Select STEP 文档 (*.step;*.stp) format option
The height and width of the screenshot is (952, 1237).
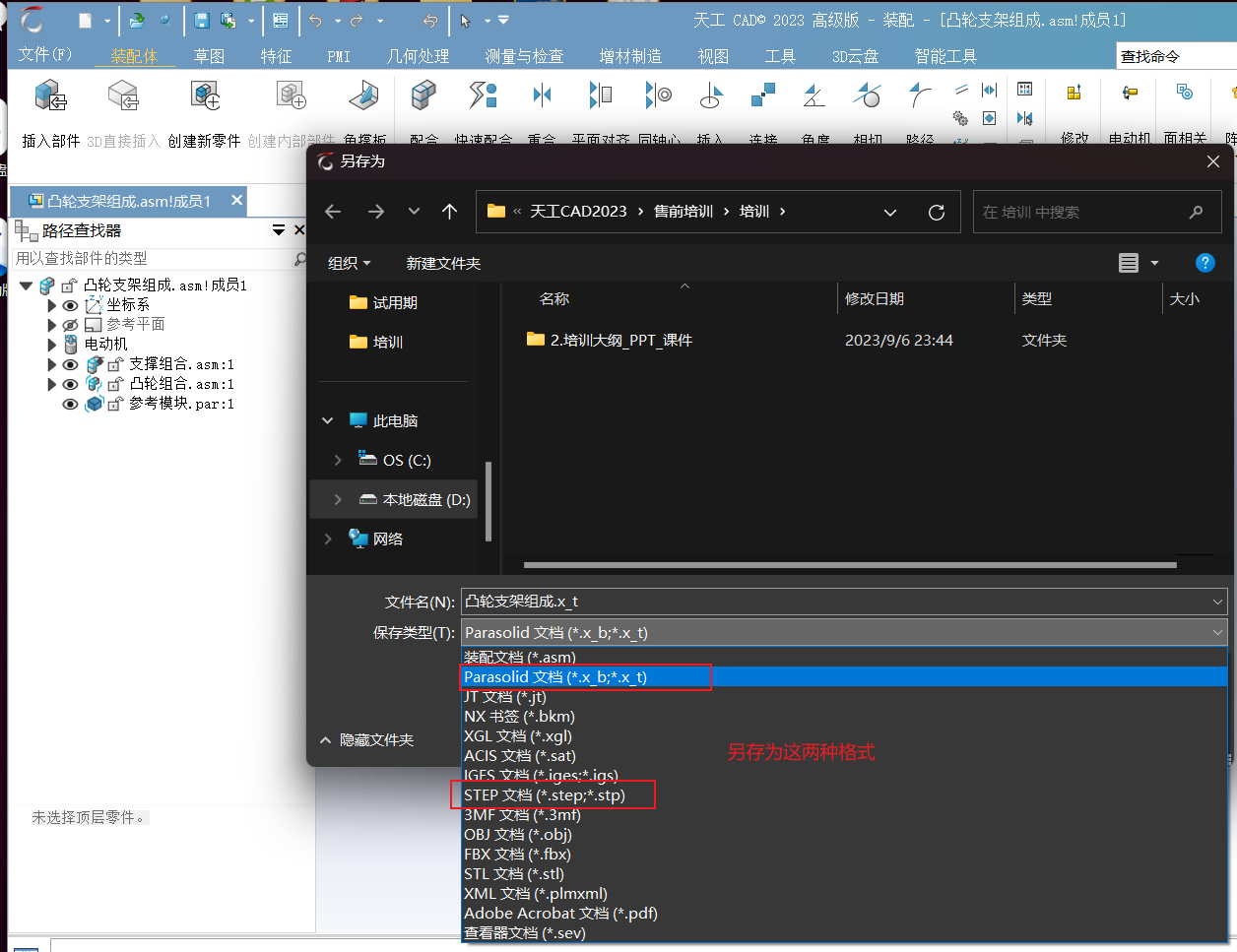[545, 795]
